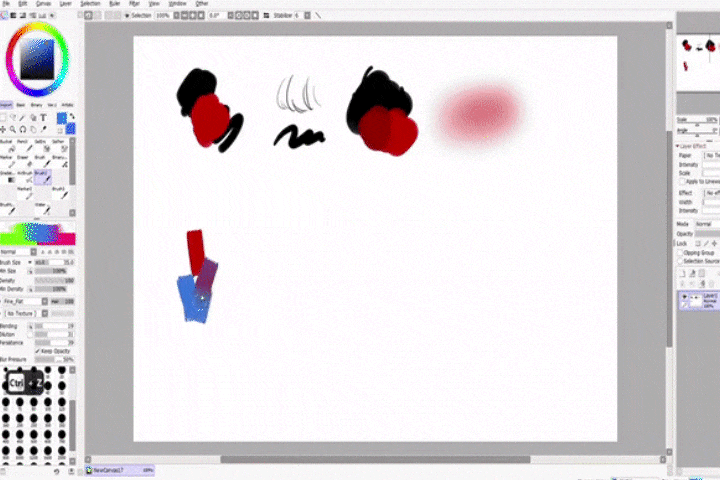Open the Selection menu
720x480 pixels.
tap(90, 3)
